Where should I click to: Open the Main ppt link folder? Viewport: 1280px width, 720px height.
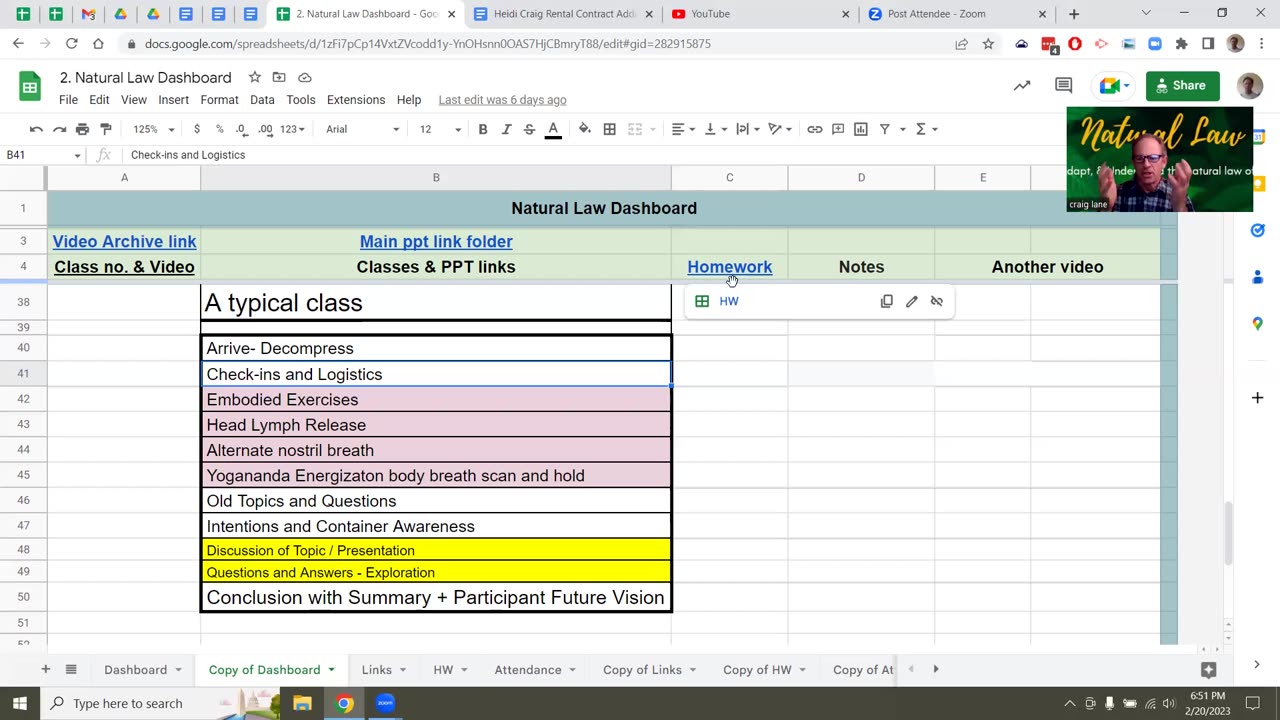tap(436, 242)
